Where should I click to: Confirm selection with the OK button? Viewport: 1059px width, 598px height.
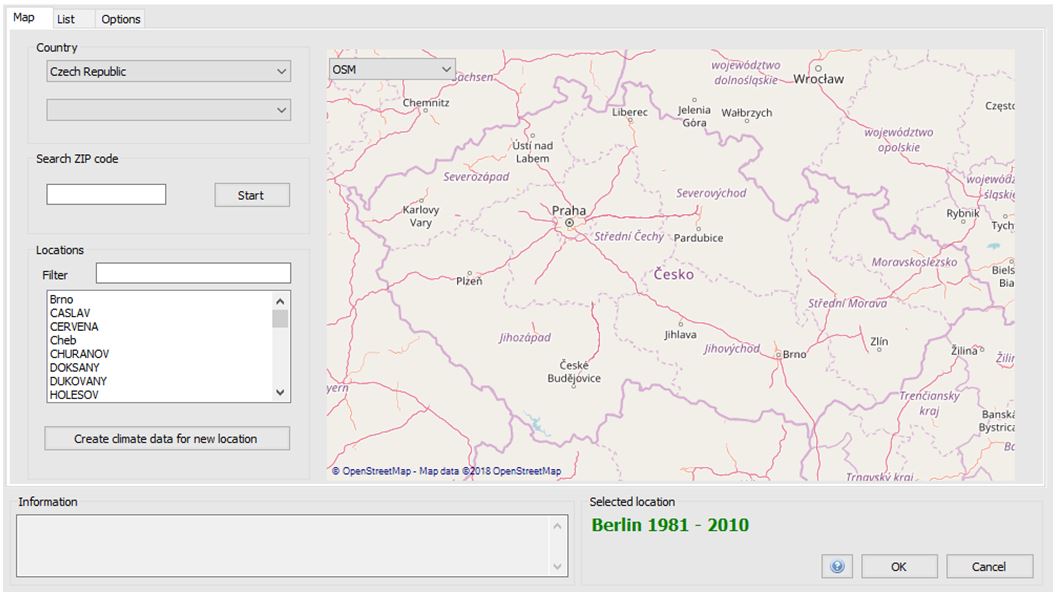pos(898,566)
